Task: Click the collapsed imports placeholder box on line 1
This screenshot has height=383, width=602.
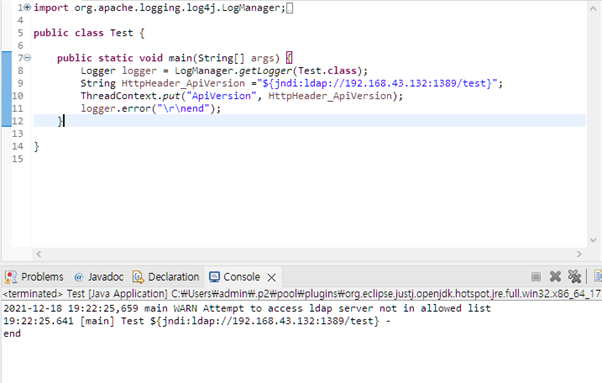Action: (x=290, y=8)
